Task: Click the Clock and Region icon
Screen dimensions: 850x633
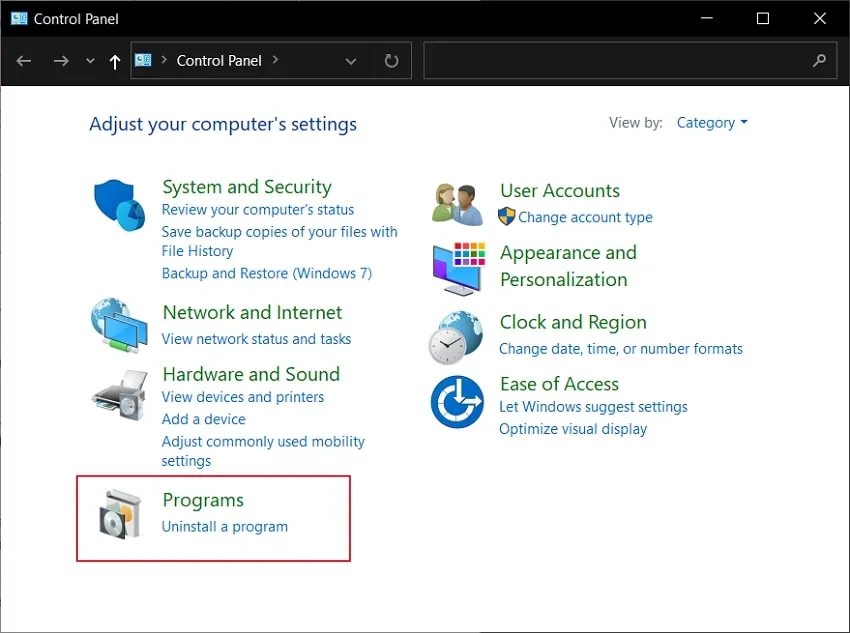Action: [x=456, y=337]
